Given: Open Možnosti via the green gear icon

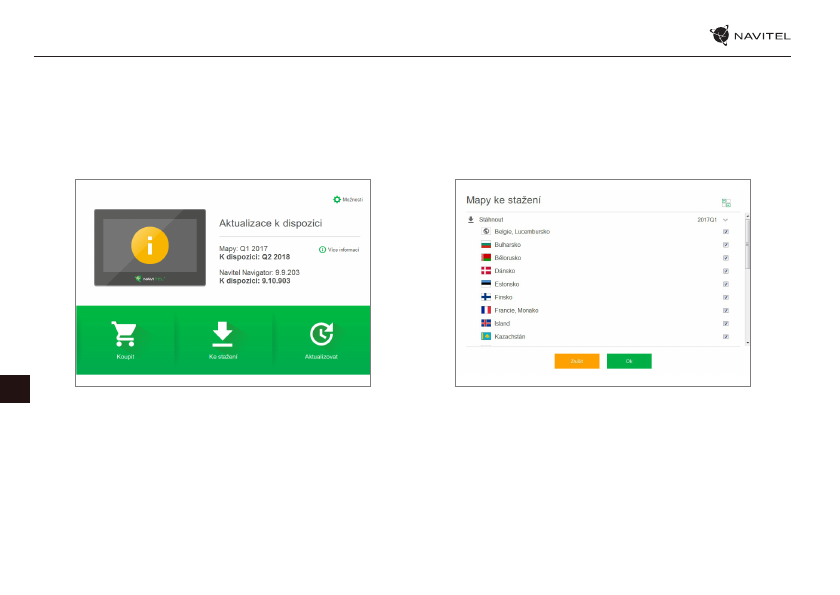Looking at the screenshot, I should click(337, 200).
